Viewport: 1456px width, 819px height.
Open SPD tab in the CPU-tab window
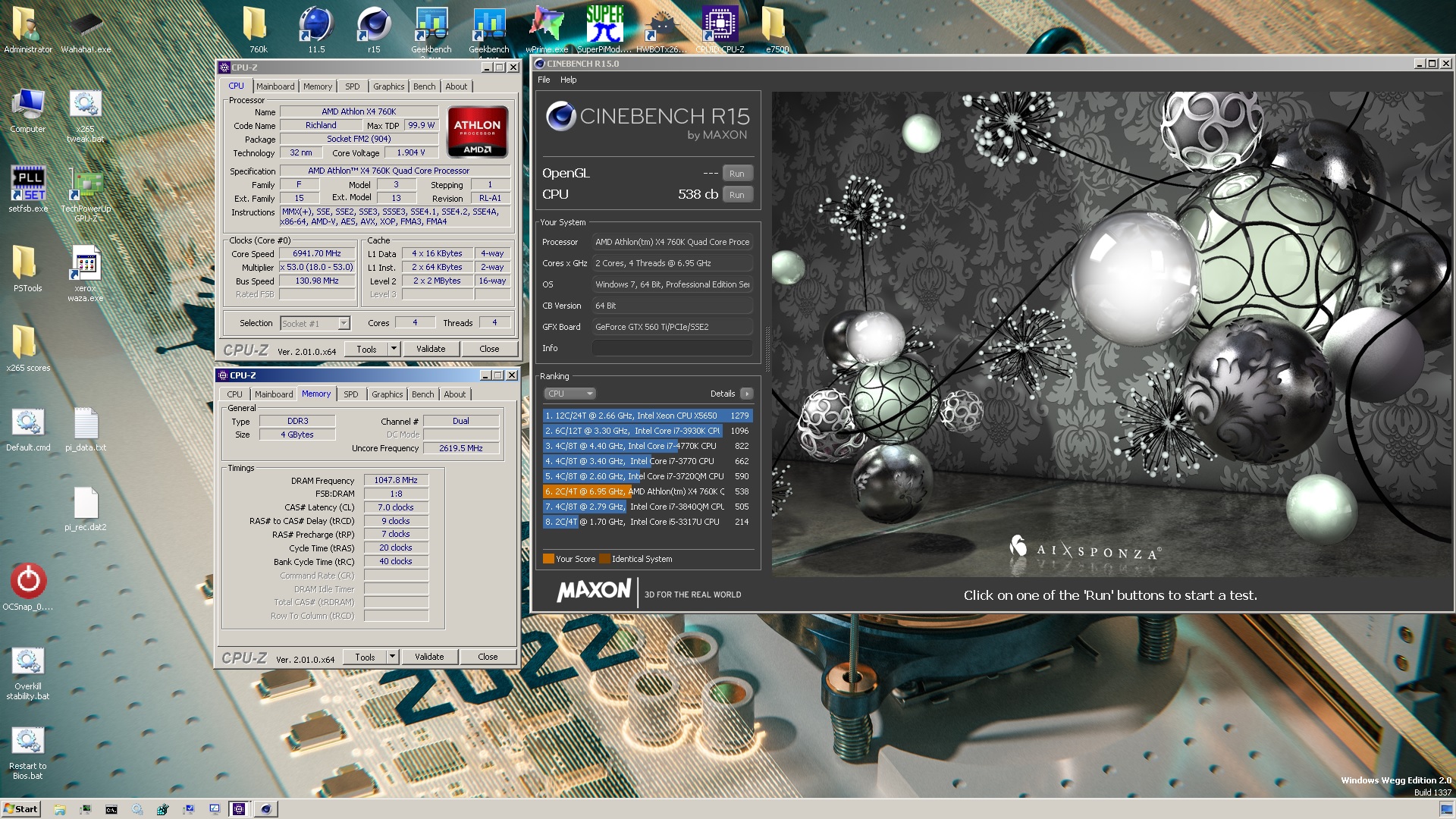point(353,86)
